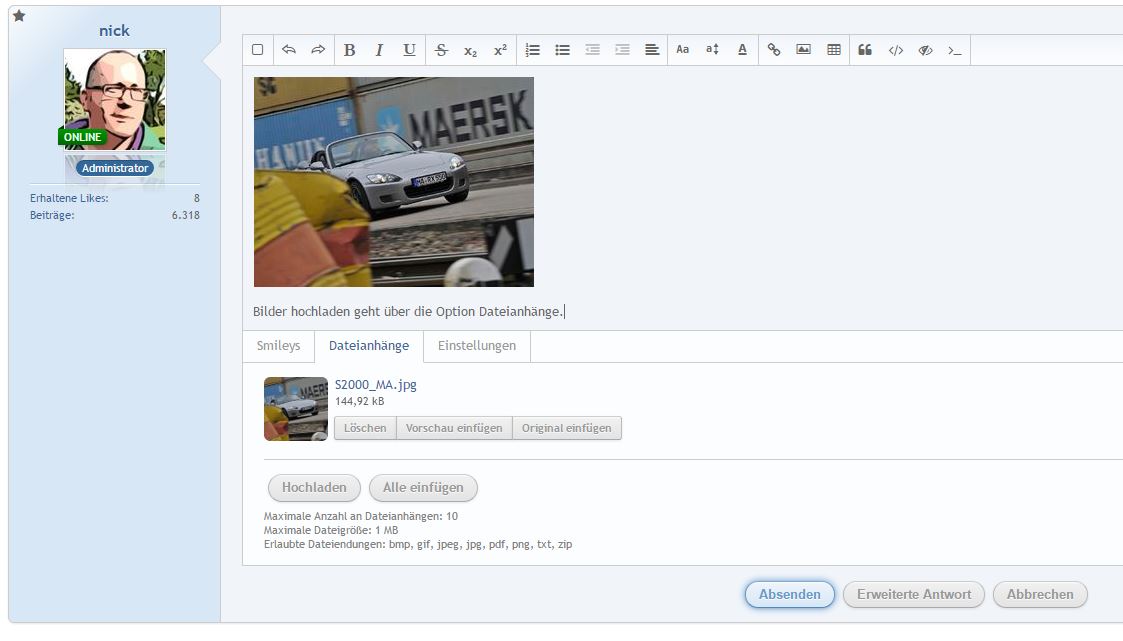The width and height of the screenshot is (1123, 641).
Task: Click the insert link icon
Action: [773, 50]
